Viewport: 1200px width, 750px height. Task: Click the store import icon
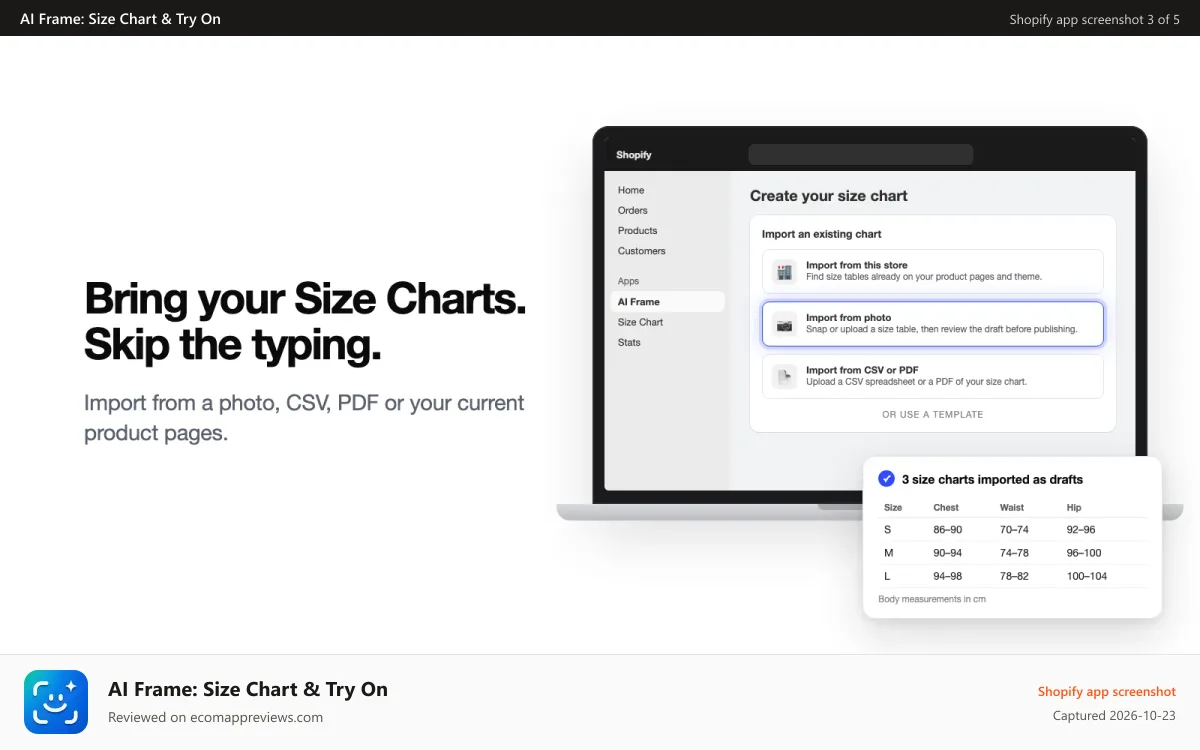click(x=785, y=271)
